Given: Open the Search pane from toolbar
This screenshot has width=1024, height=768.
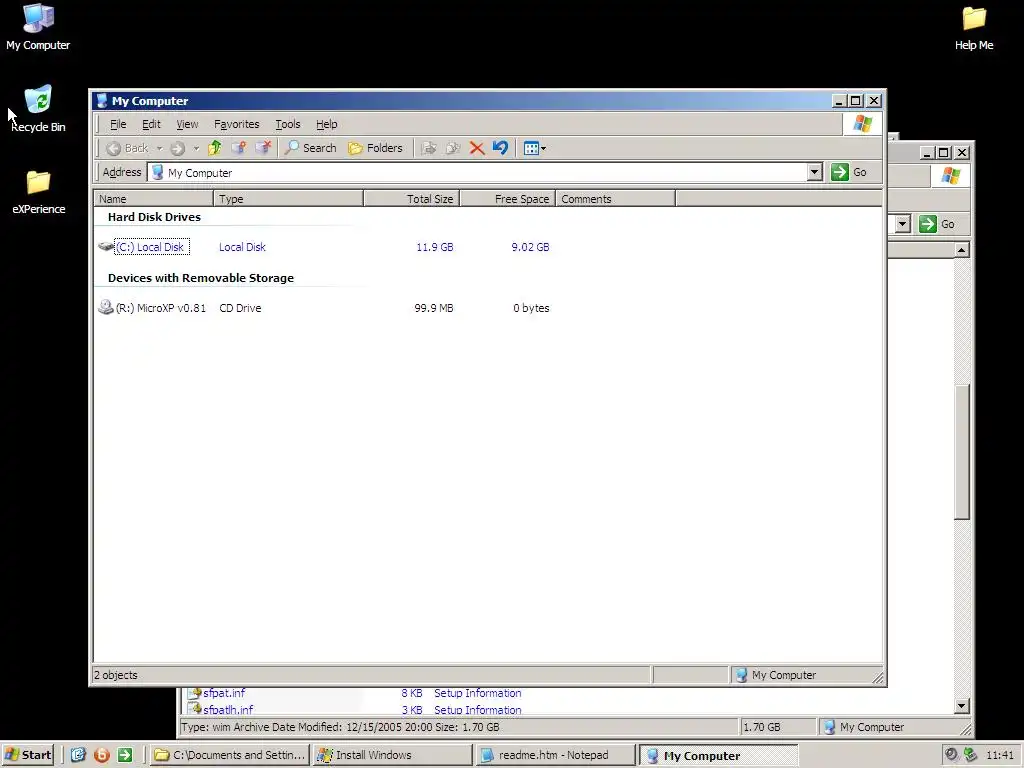Looking at the screenshot, I should point(311,148).
